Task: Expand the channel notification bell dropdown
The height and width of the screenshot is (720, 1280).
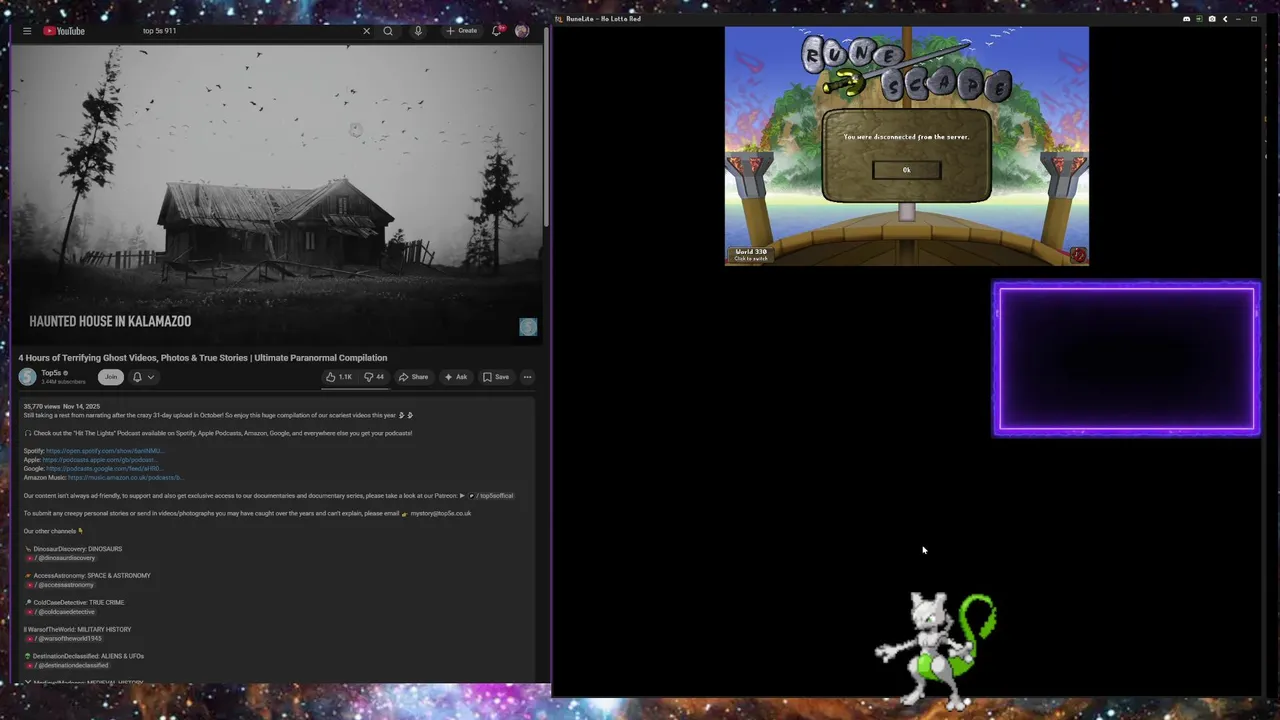Action: [143, 377]
